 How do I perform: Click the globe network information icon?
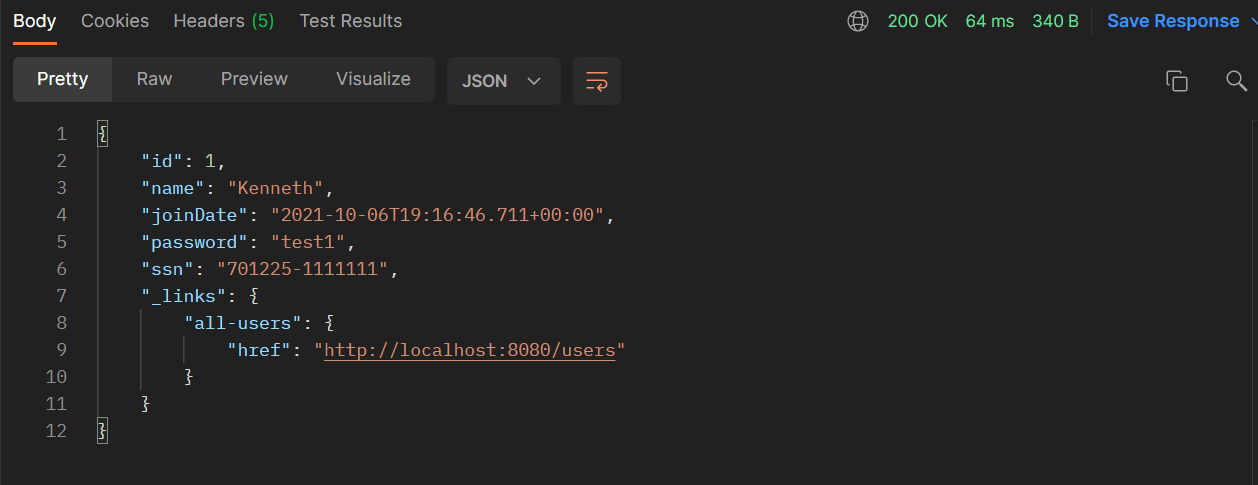[858, 21]
